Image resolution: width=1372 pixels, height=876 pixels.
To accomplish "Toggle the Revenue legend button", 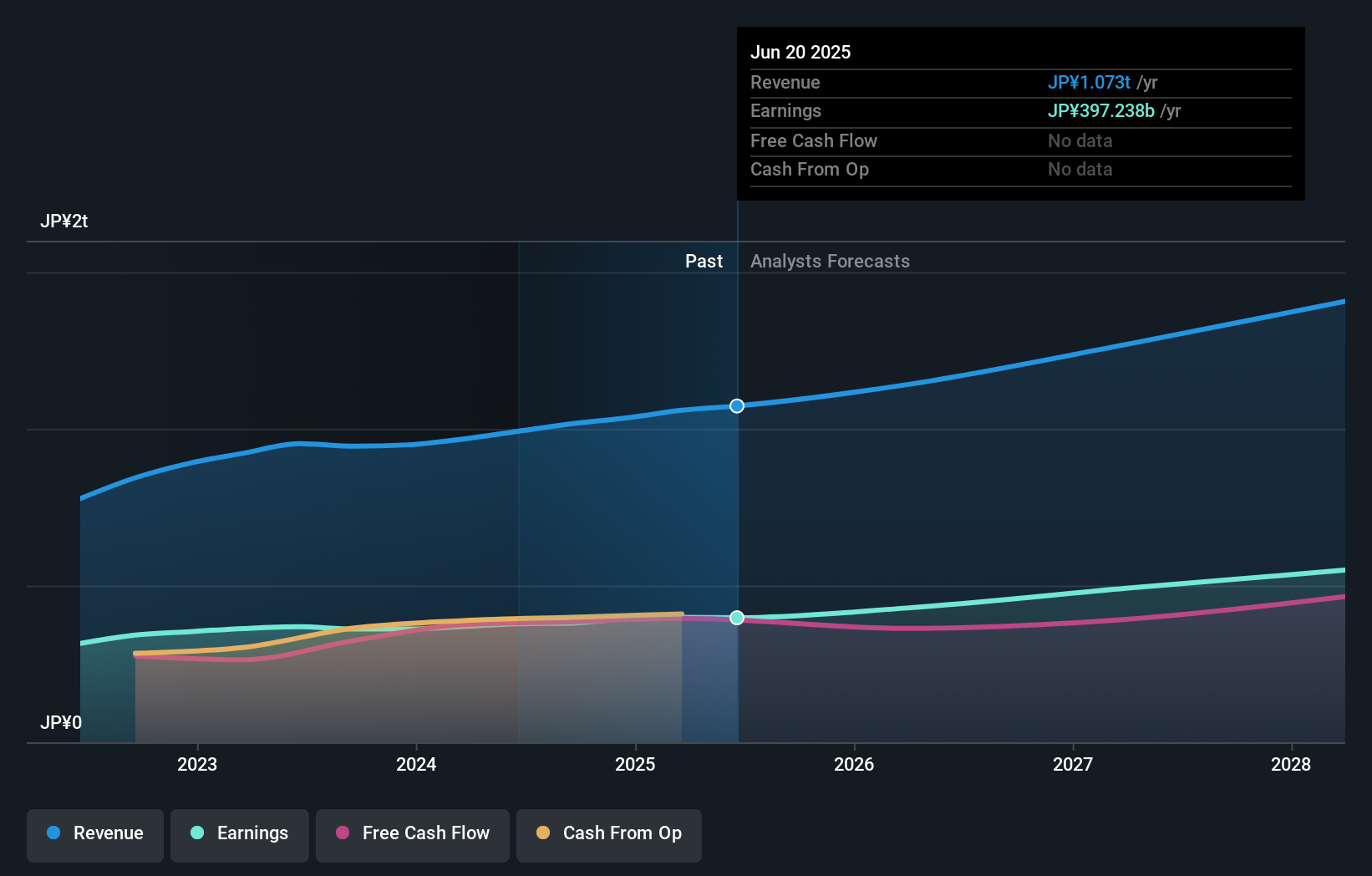I will pyautogui.click(x=95, y=835).
